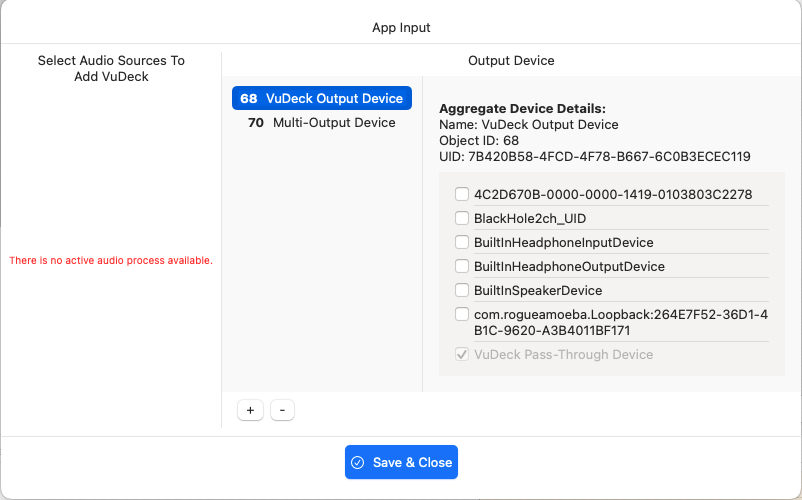The height and width of the screenshot is (500, 802).
Task: Click the Object ID: 68 text
Action: click(479, 140)
